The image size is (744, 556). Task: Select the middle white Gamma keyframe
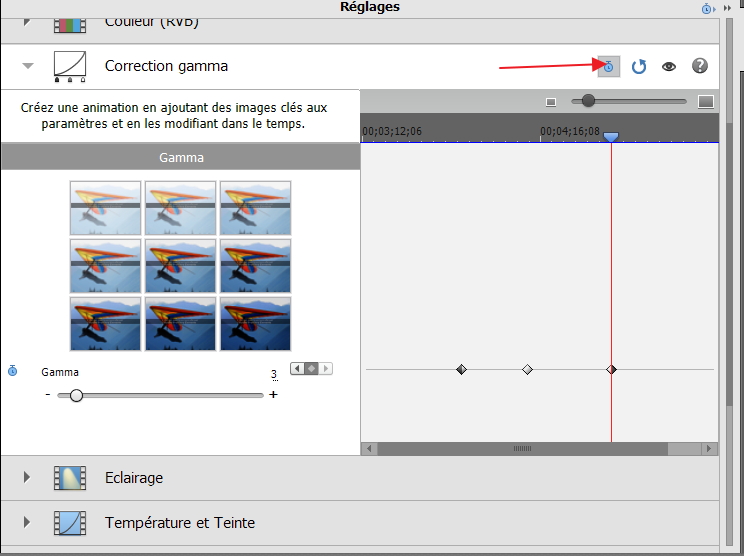pyautogui.click(x=527, y=369)
